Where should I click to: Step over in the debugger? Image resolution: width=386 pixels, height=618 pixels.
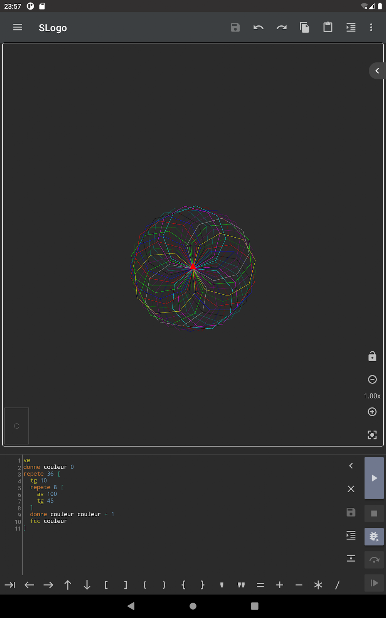coord(374,560)
